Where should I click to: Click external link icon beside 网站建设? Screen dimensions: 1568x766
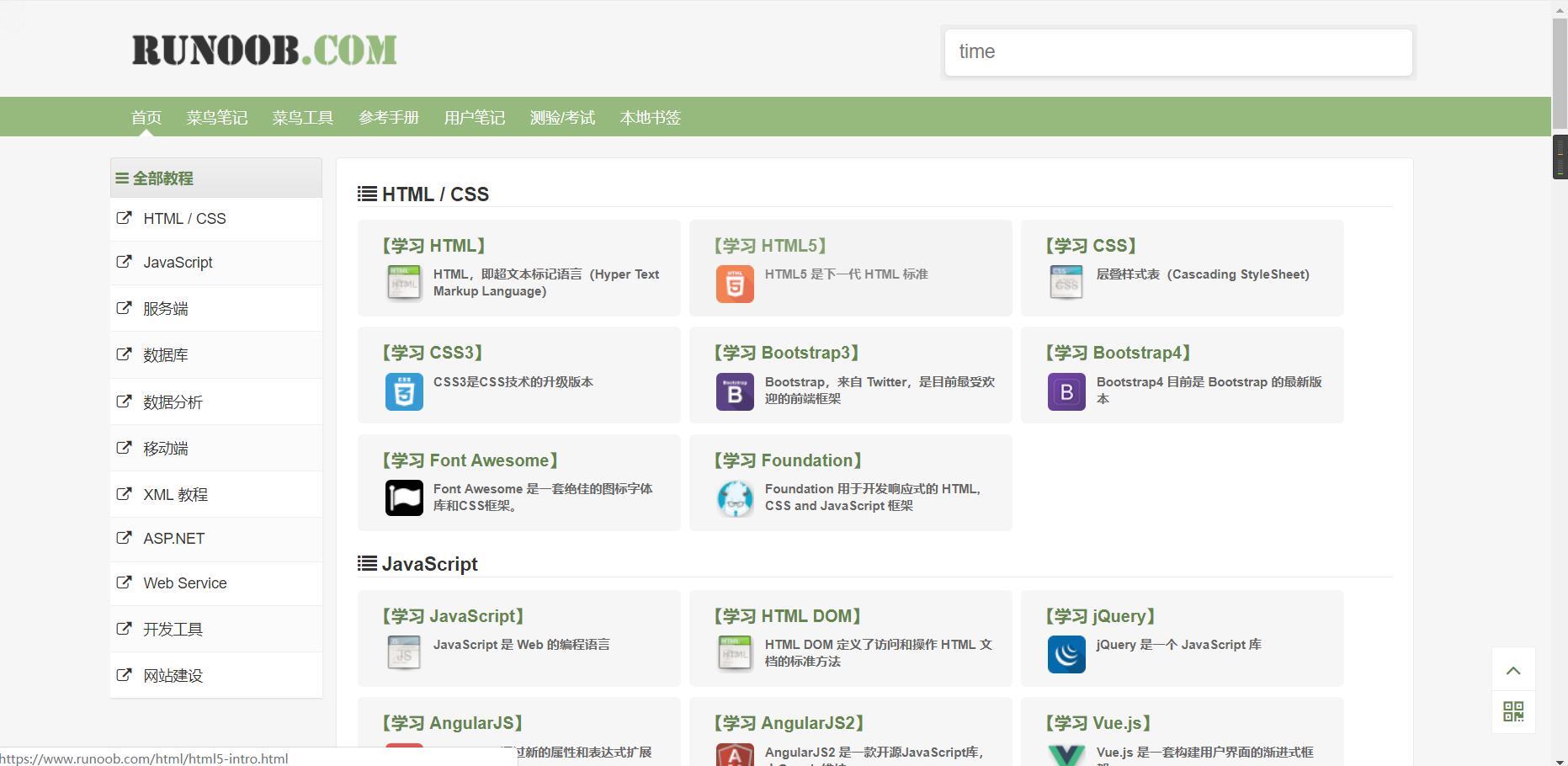(124, 675)
